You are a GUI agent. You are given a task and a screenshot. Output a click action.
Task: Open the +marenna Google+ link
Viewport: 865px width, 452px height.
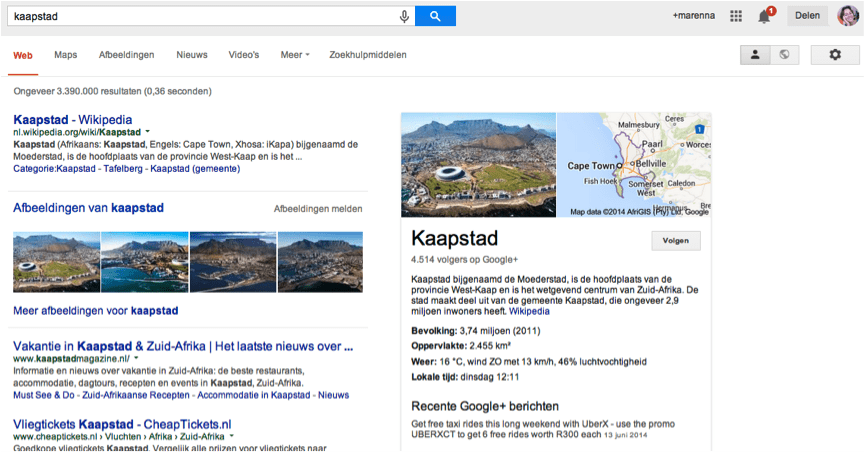(693, 16)
